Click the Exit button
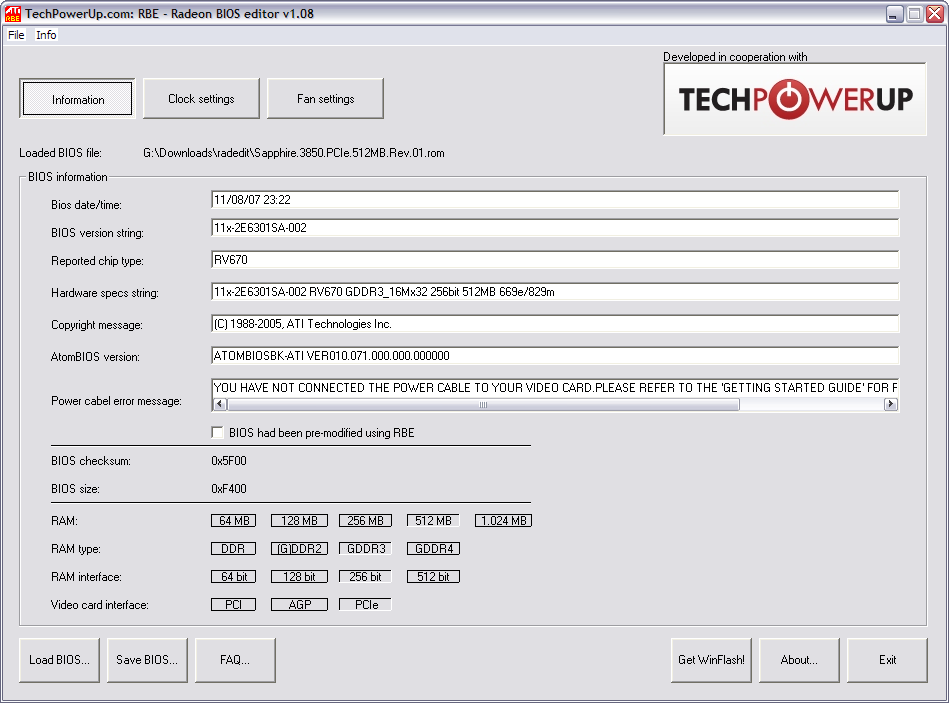This screenshot has width=949, height=703. (x=887, y=660)
